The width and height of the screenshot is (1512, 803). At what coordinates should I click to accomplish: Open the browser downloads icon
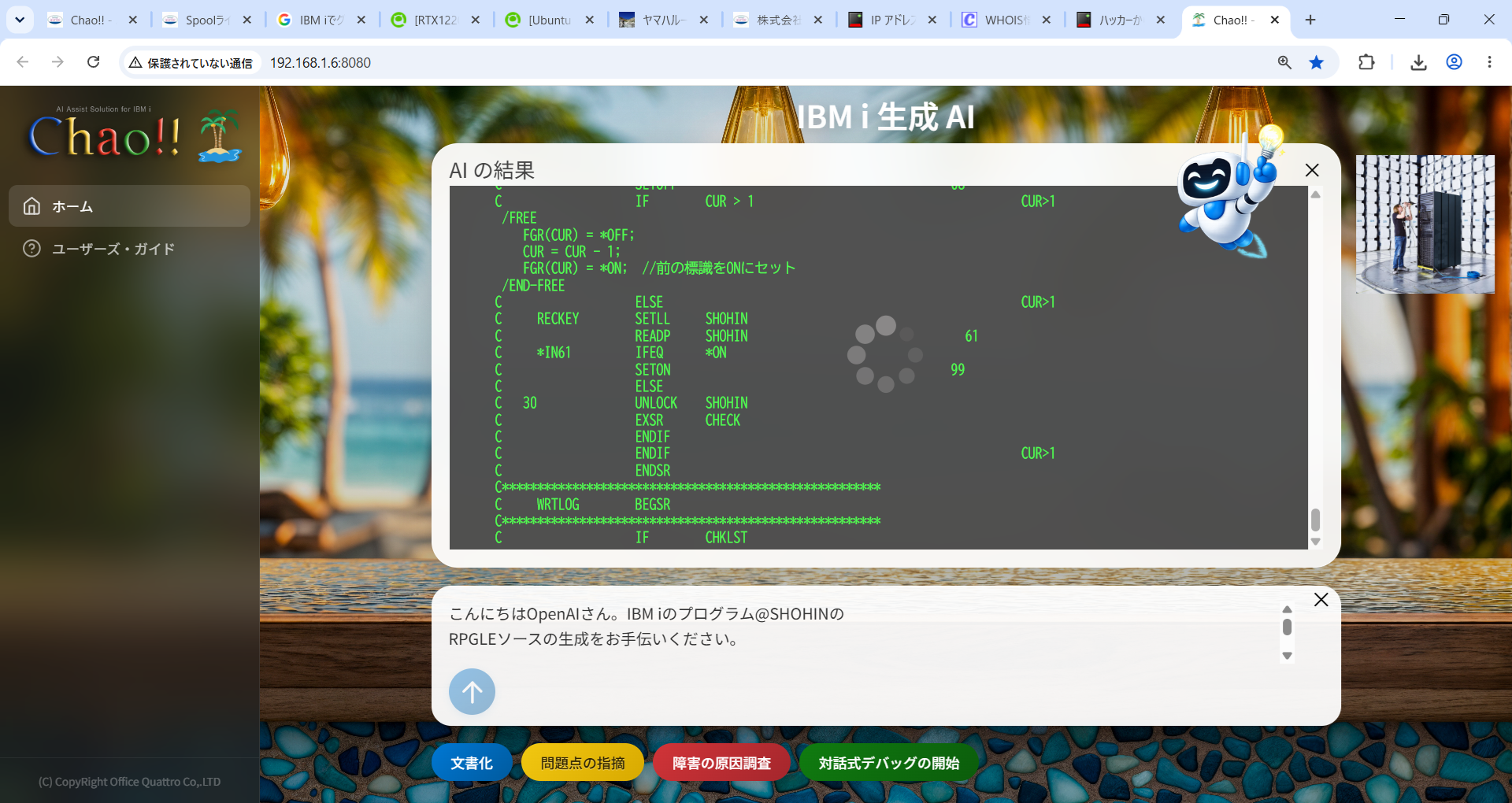1418,62
